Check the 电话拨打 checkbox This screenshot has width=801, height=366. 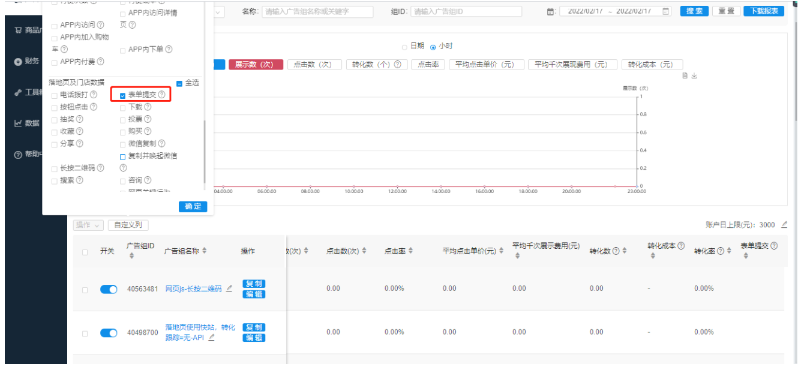point(55,95)
